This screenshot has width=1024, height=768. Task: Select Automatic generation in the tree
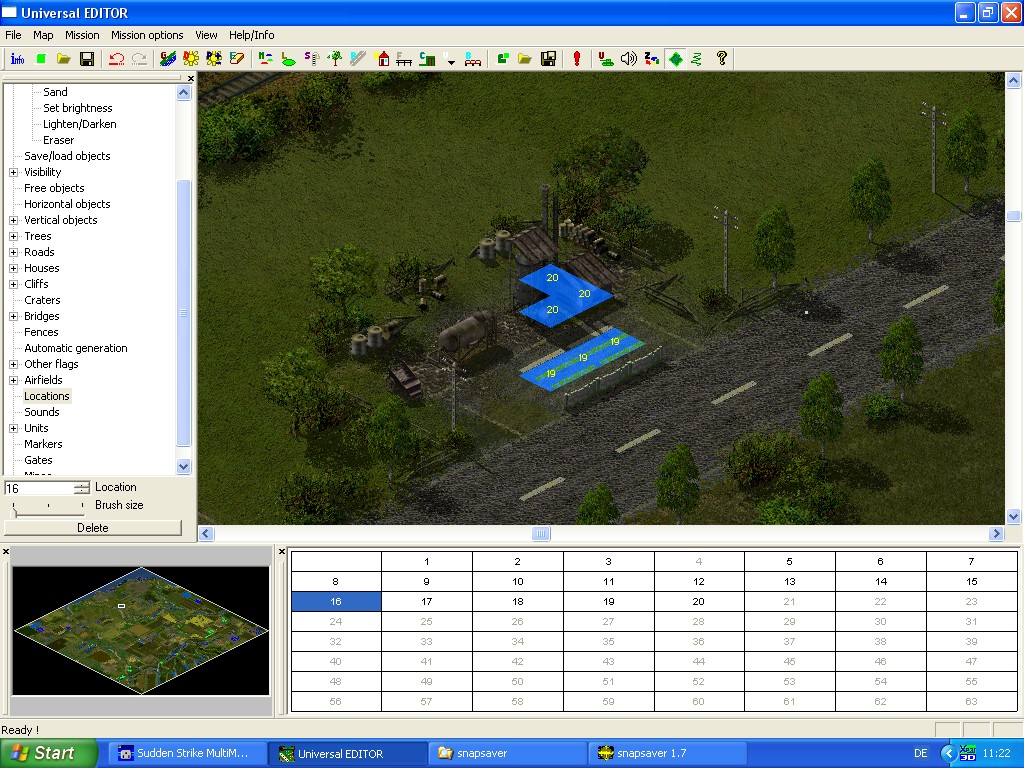76,348
